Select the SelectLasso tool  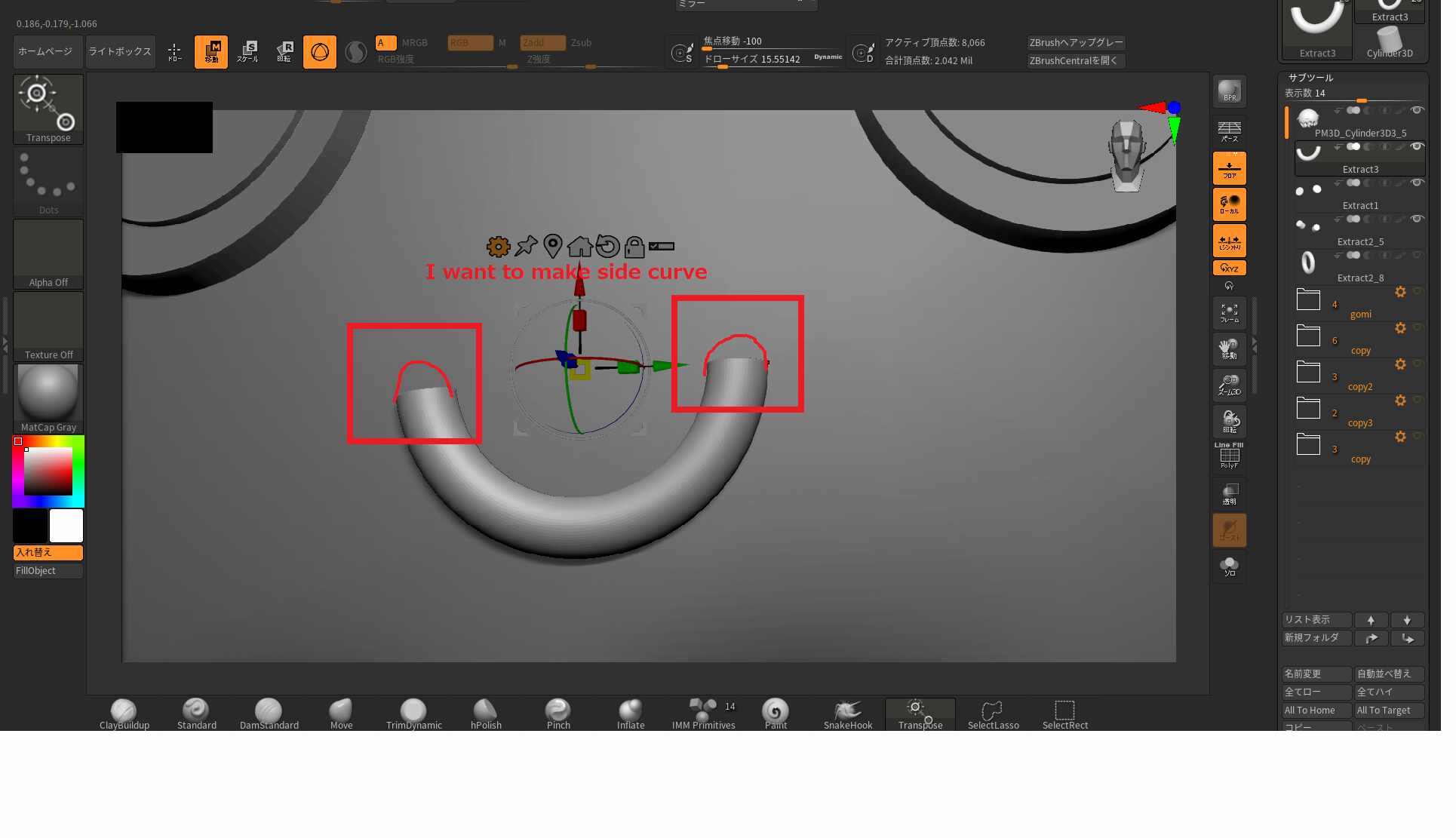click(x=993, y=713)
